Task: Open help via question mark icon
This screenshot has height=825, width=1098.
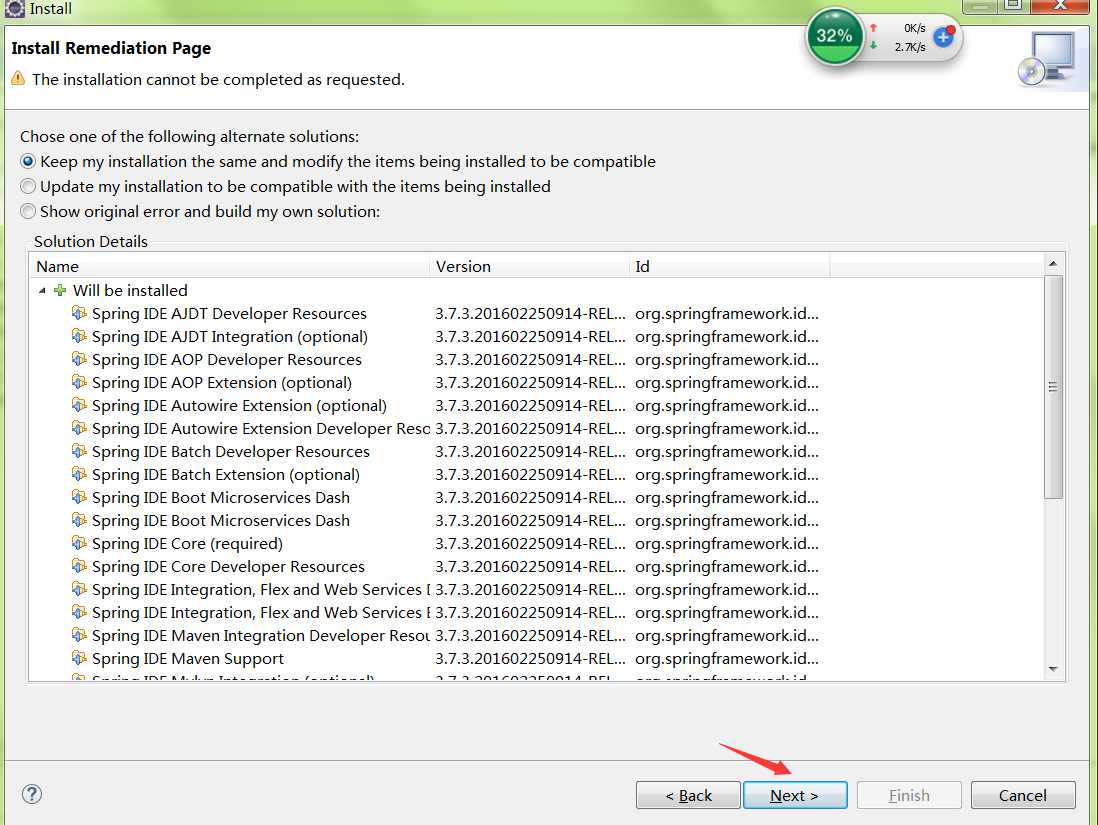Action: [32, 794]
